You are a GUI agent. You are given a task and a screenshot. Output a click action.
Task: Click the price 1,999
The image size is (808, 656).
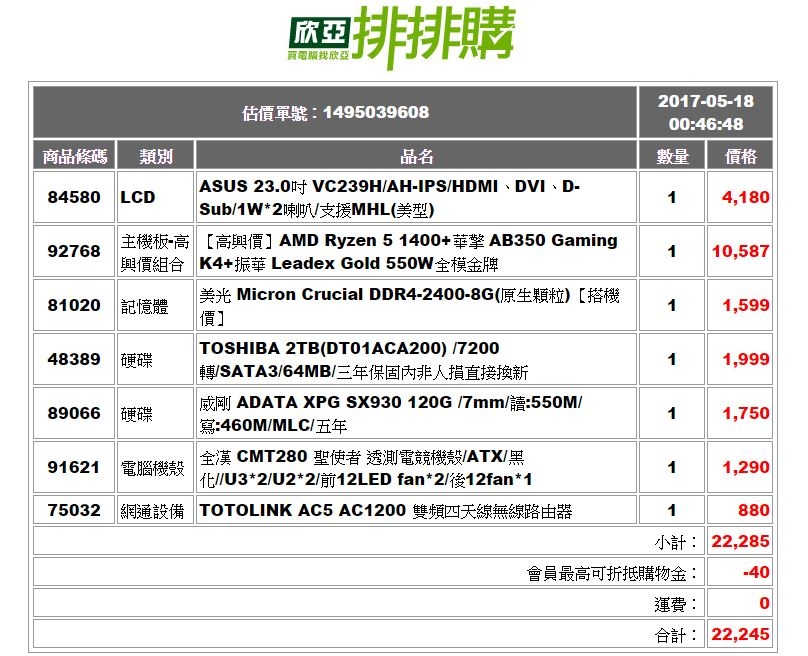click(746, 360)
